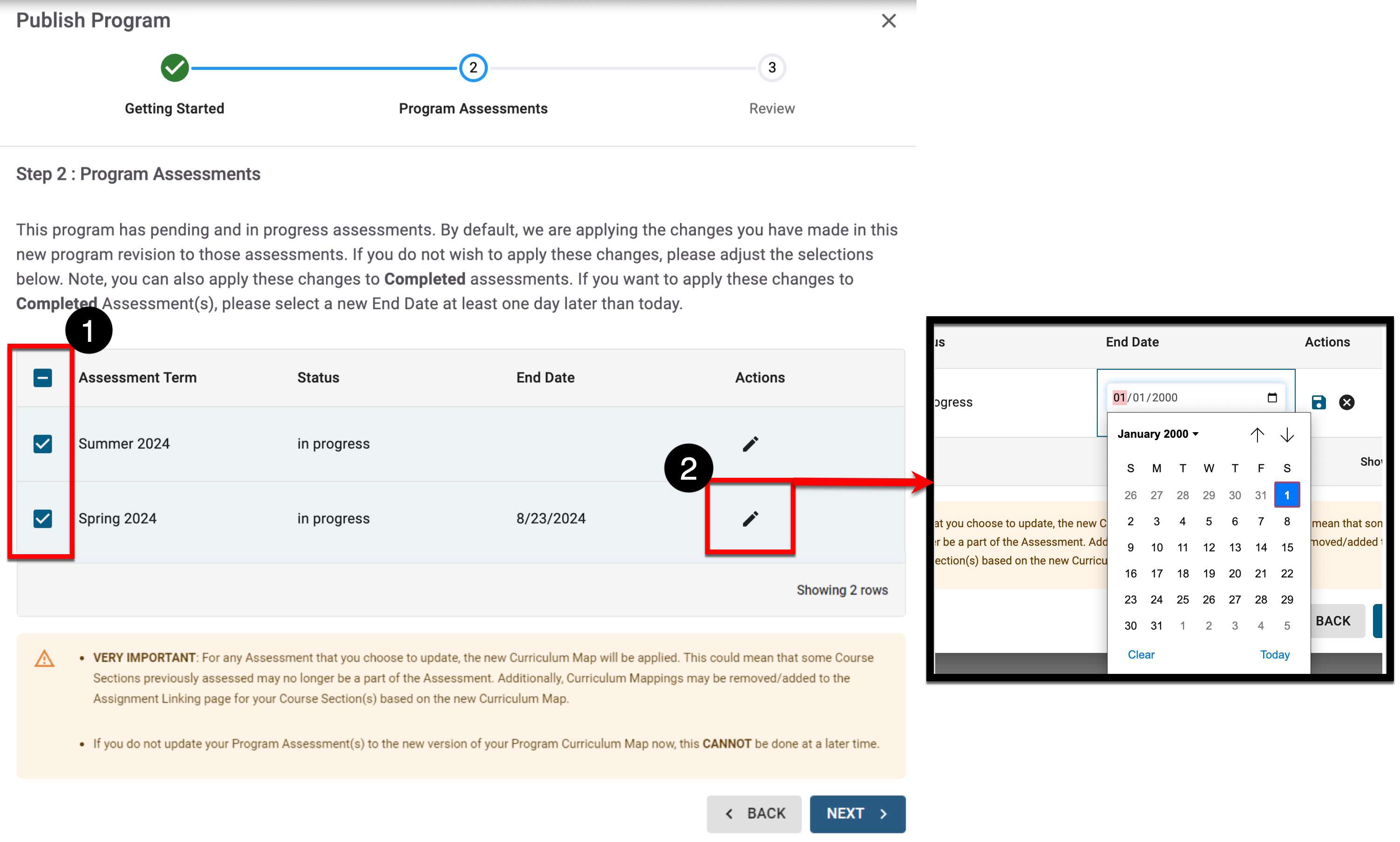Go to next month with down arrow

(x=1286, y=435)
